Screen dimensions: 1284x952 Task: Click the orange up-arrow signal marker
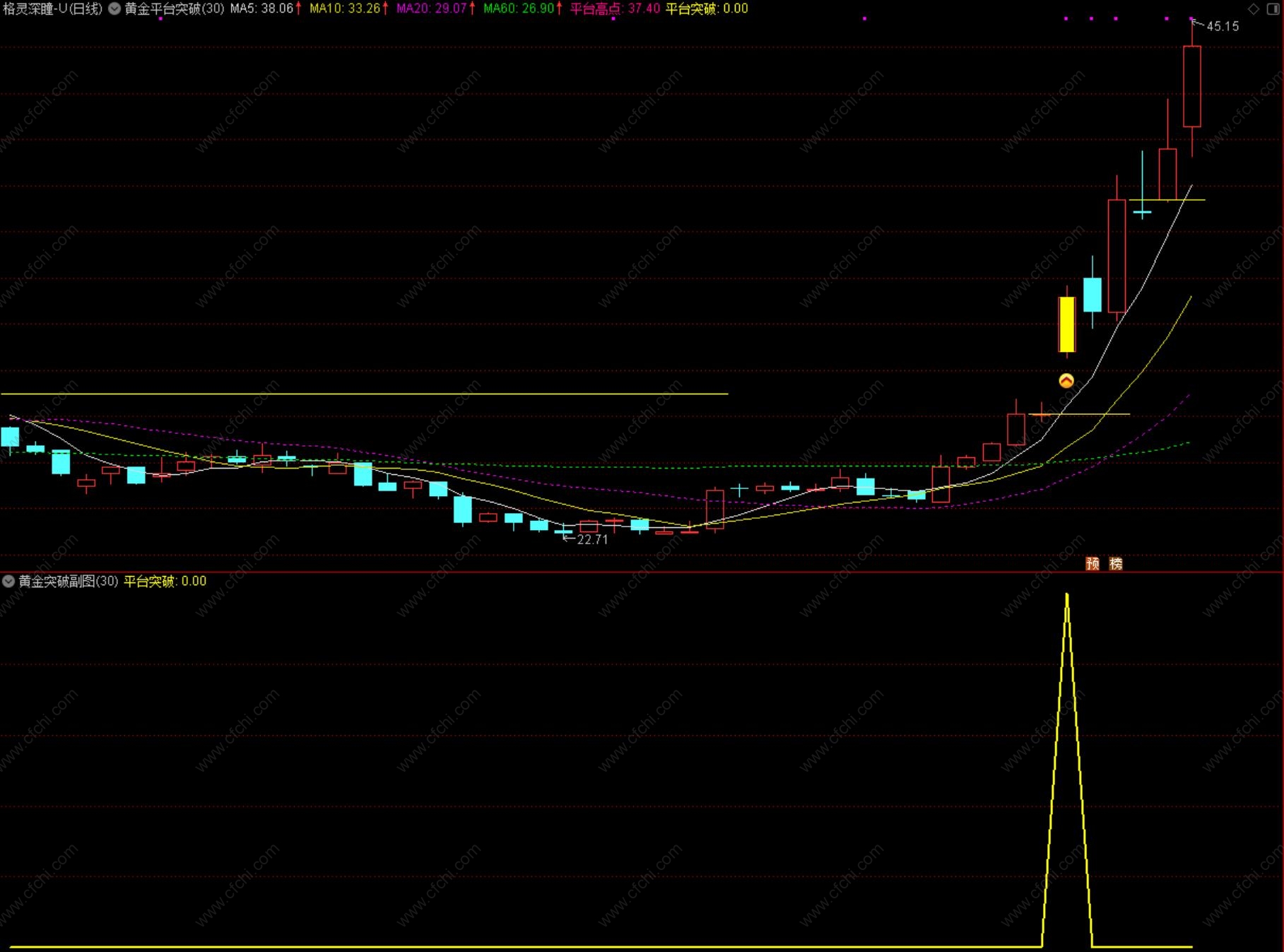[x=1066, y=382]
